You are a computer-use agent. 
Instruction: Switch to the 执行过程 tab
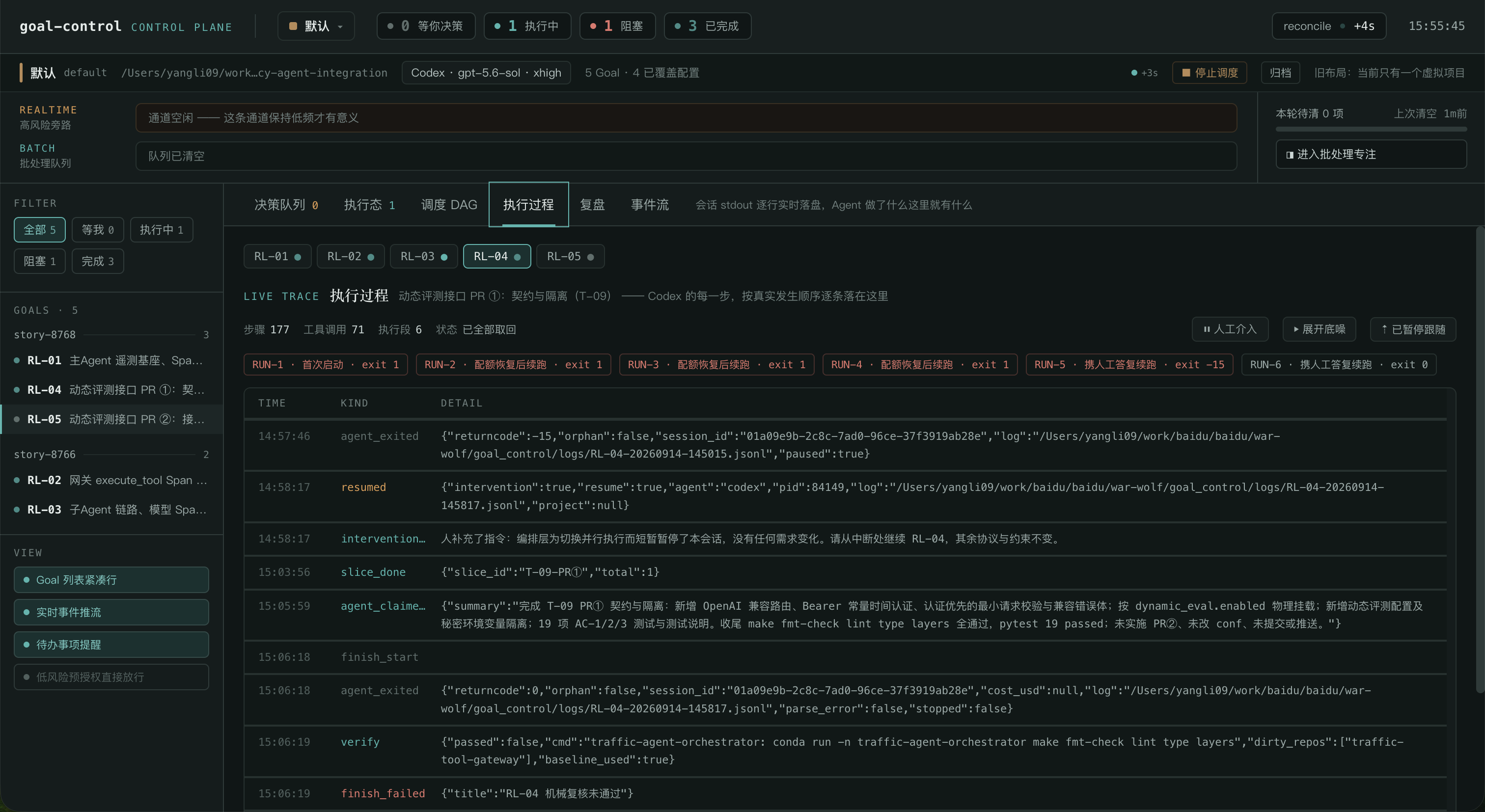528,205
